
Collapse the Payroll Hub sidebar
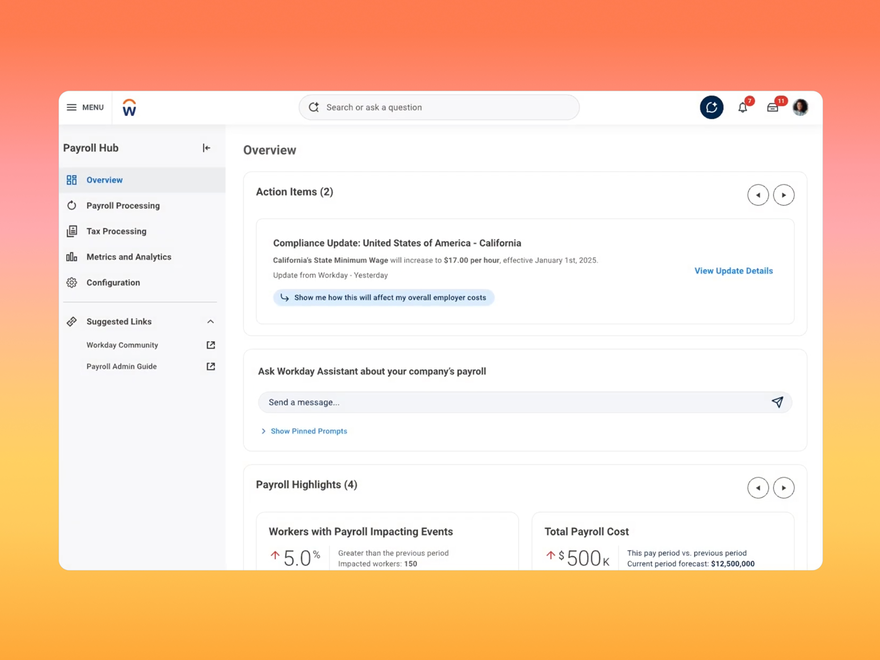pyautogui.click(x=208, y=147)
